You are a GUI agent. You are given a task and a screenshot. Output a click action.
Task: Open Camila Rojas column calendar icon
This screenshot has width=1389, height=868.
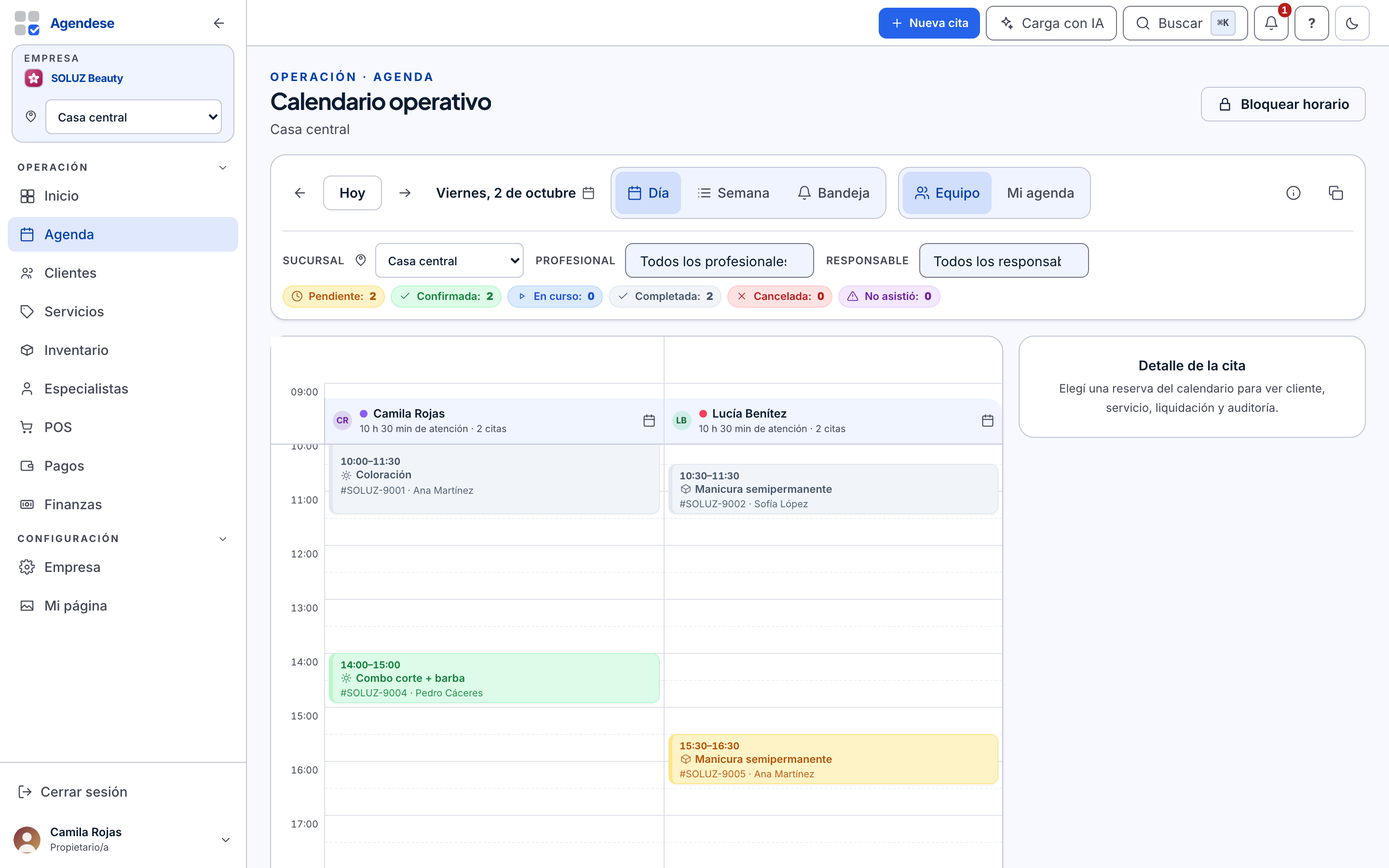point(649,421)
